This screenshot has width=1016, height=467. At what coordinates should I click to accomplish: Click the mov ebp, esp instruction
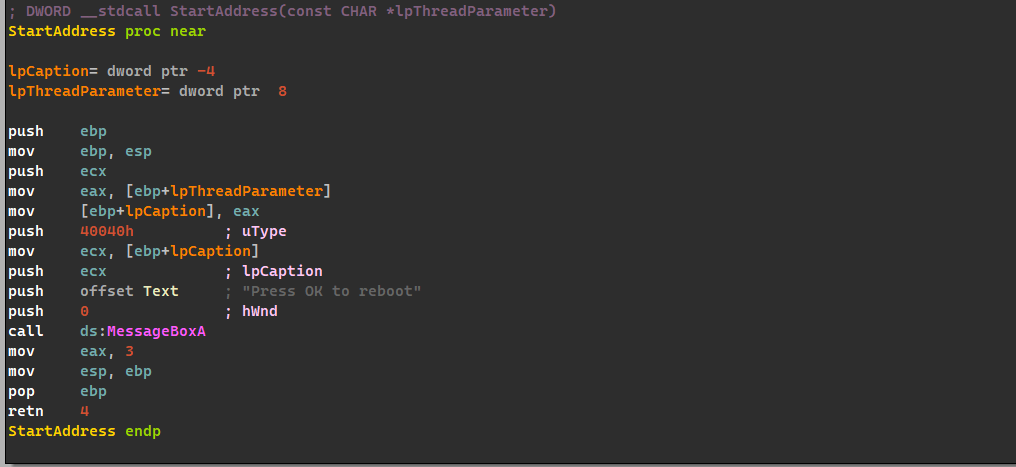click(80, 151)
